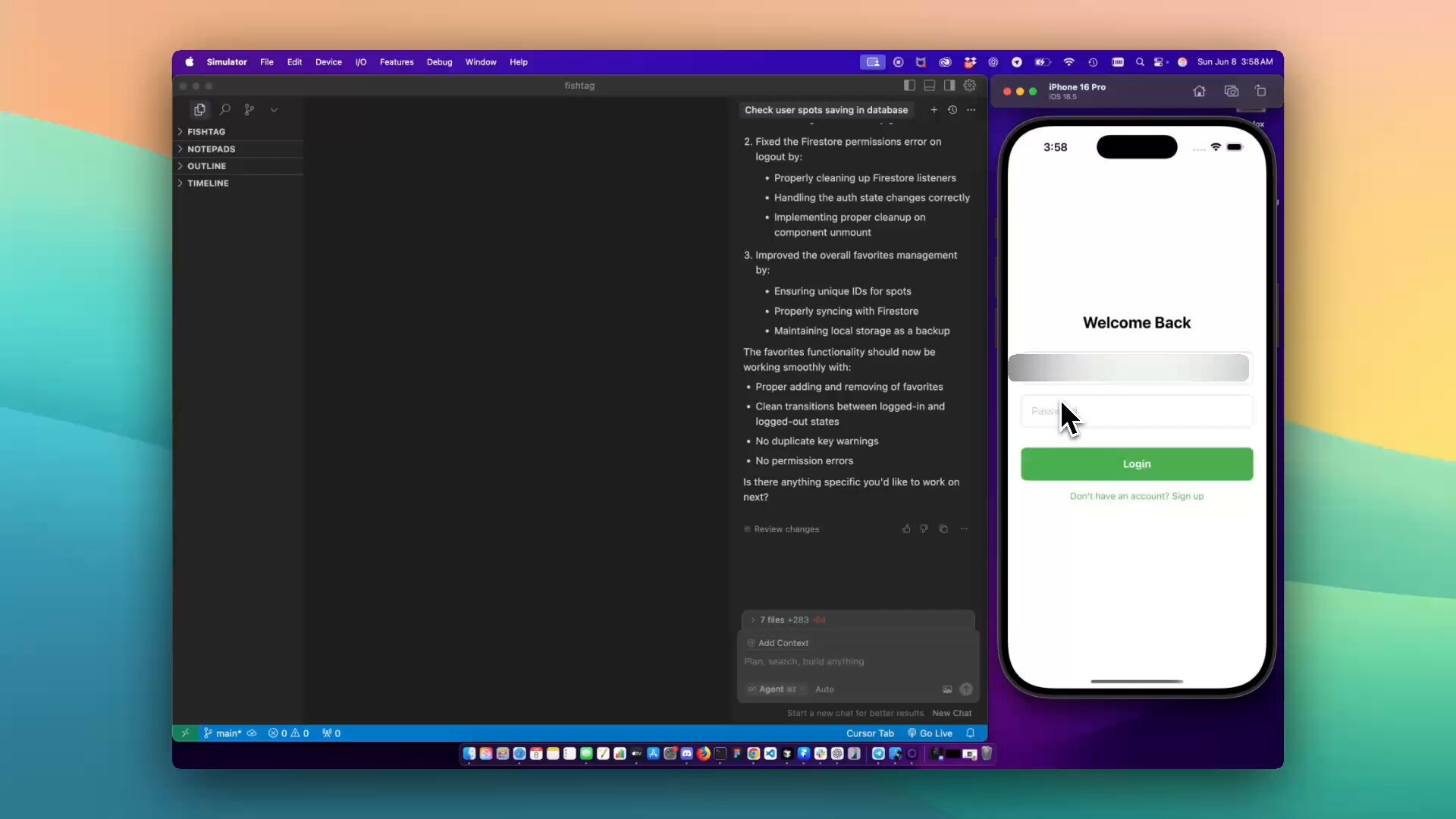The width and height of the screenshot is (1456, 819).
Task: Rotate the Simulator device
Action: pyautogui.click(x=1260, y=91)
